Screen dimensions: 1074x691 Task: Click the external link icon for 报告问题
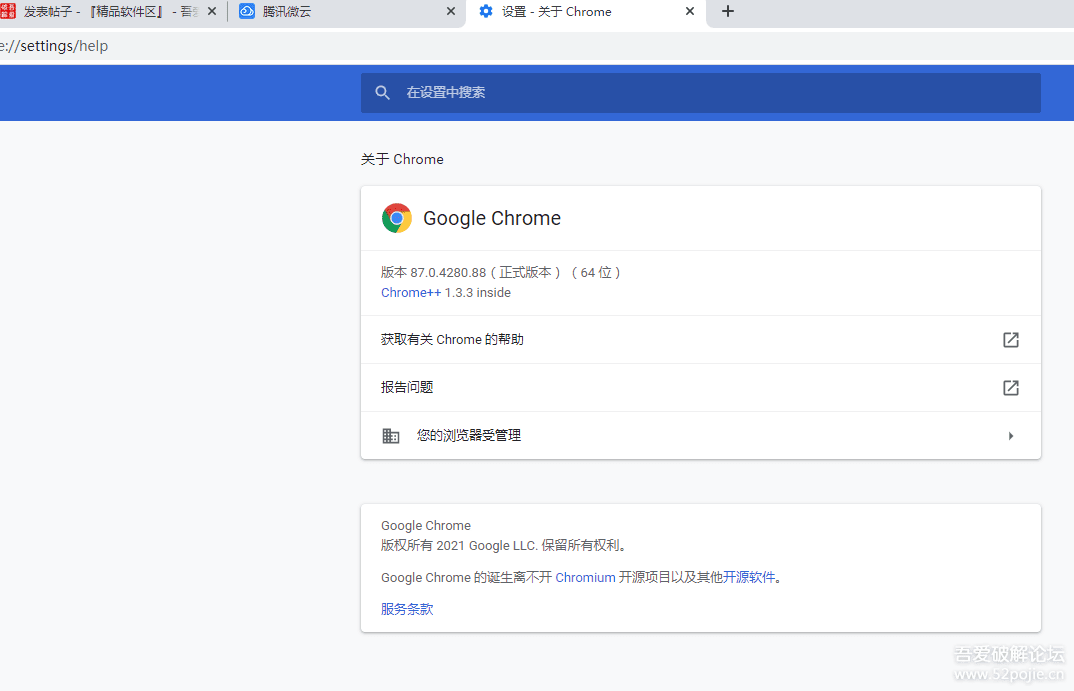coord(1011,388)
